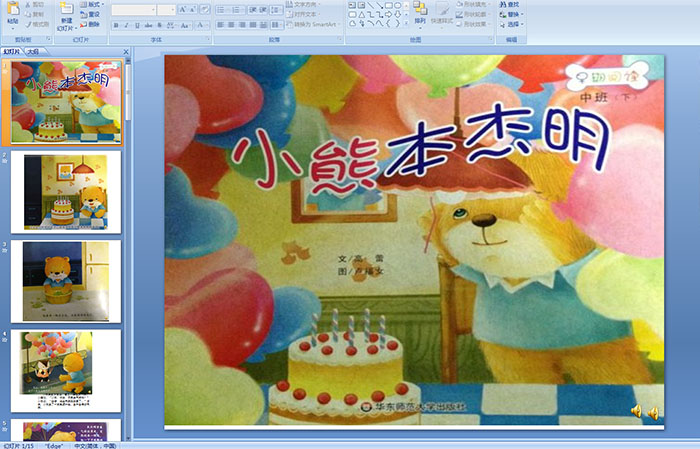Viewport: 700px width, 449px height.
Task: Click the second sound speaker icon on slide
Action: click(653, 414)
